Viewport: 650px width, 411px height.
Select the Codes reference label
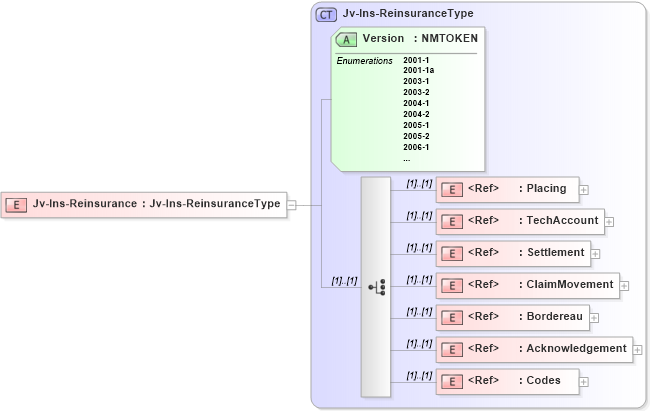[x=514, y=380]
